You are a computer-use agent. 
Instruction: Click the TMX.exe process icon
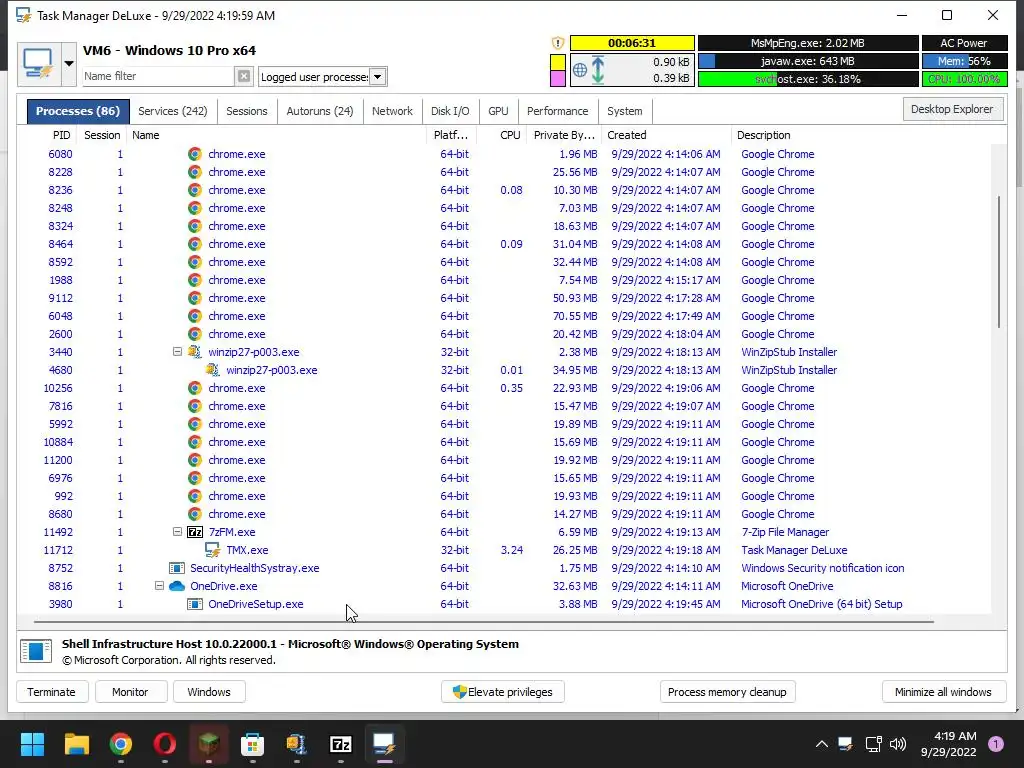212,550
